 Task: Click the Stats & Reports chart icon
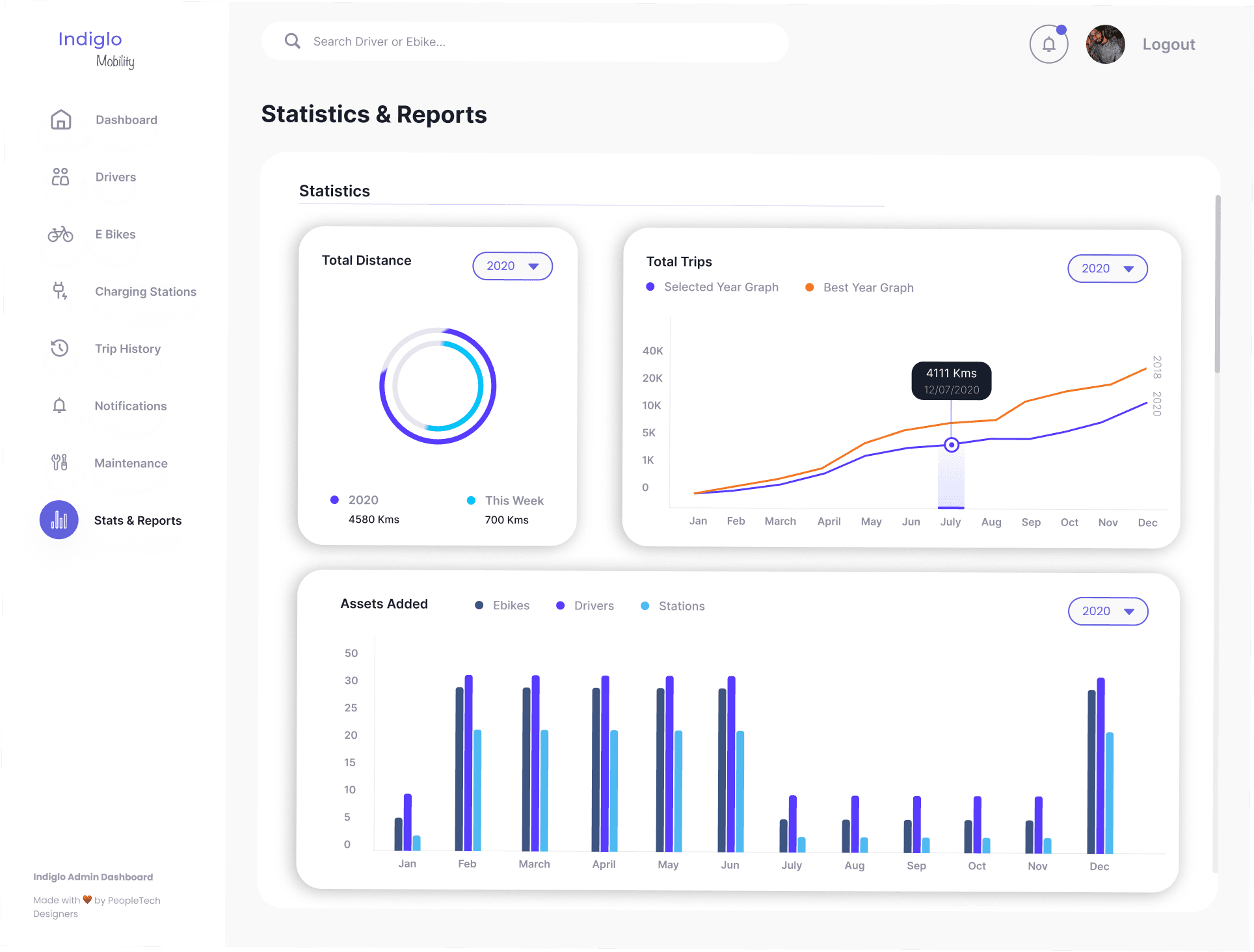click(59, 520)
